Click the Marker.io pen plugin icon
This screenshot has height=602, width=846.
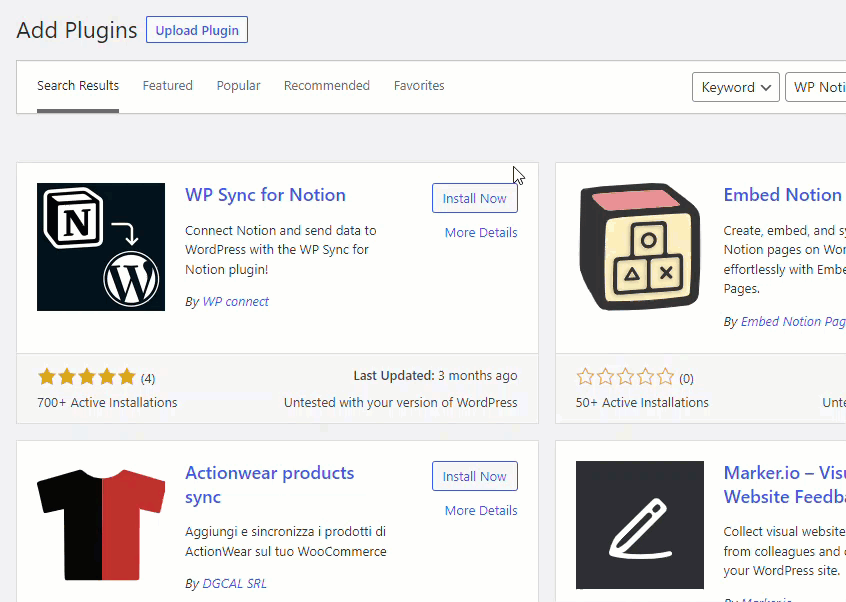[640, 524]
